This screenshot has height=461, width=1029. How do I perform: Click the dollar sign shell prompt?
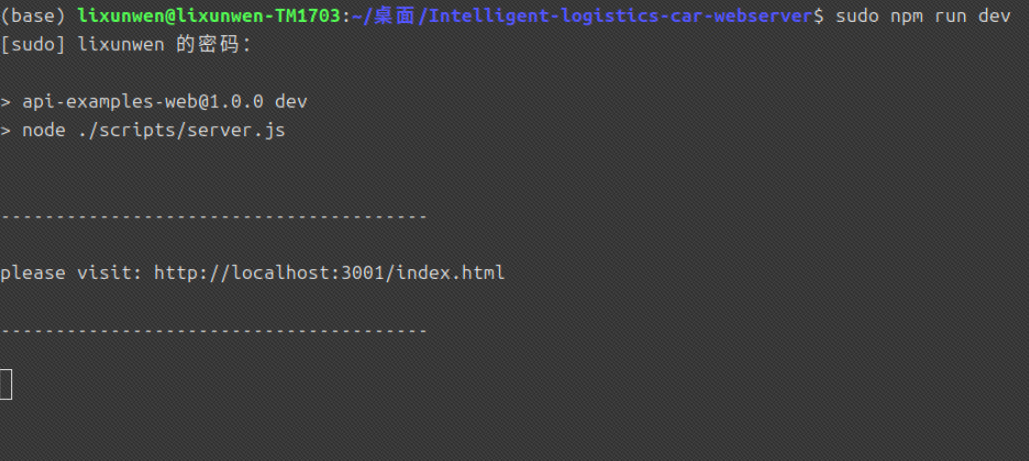click(818, 16)
